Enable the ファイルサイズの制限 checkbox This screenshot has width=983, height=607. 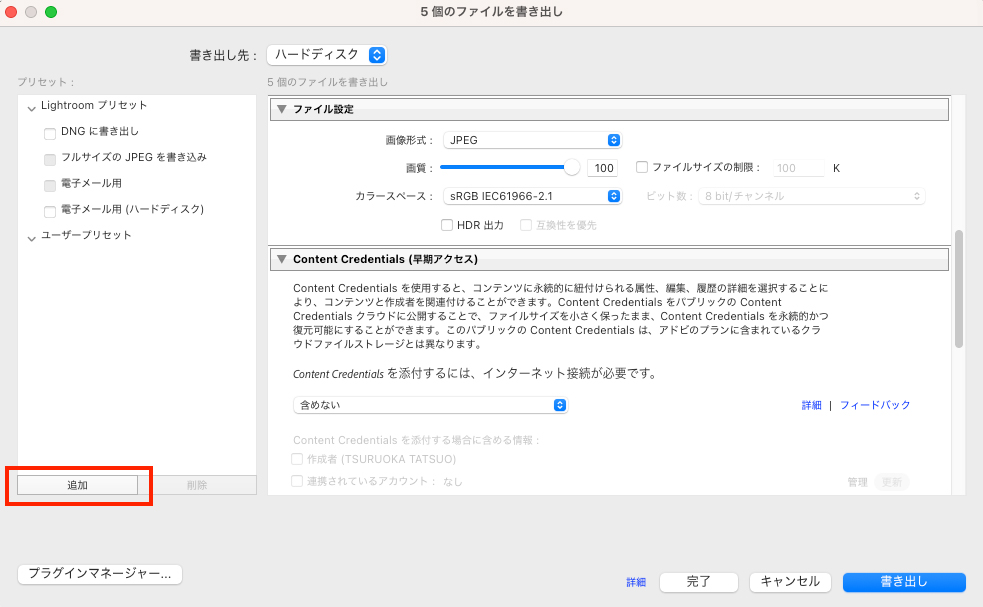(641, 167)
